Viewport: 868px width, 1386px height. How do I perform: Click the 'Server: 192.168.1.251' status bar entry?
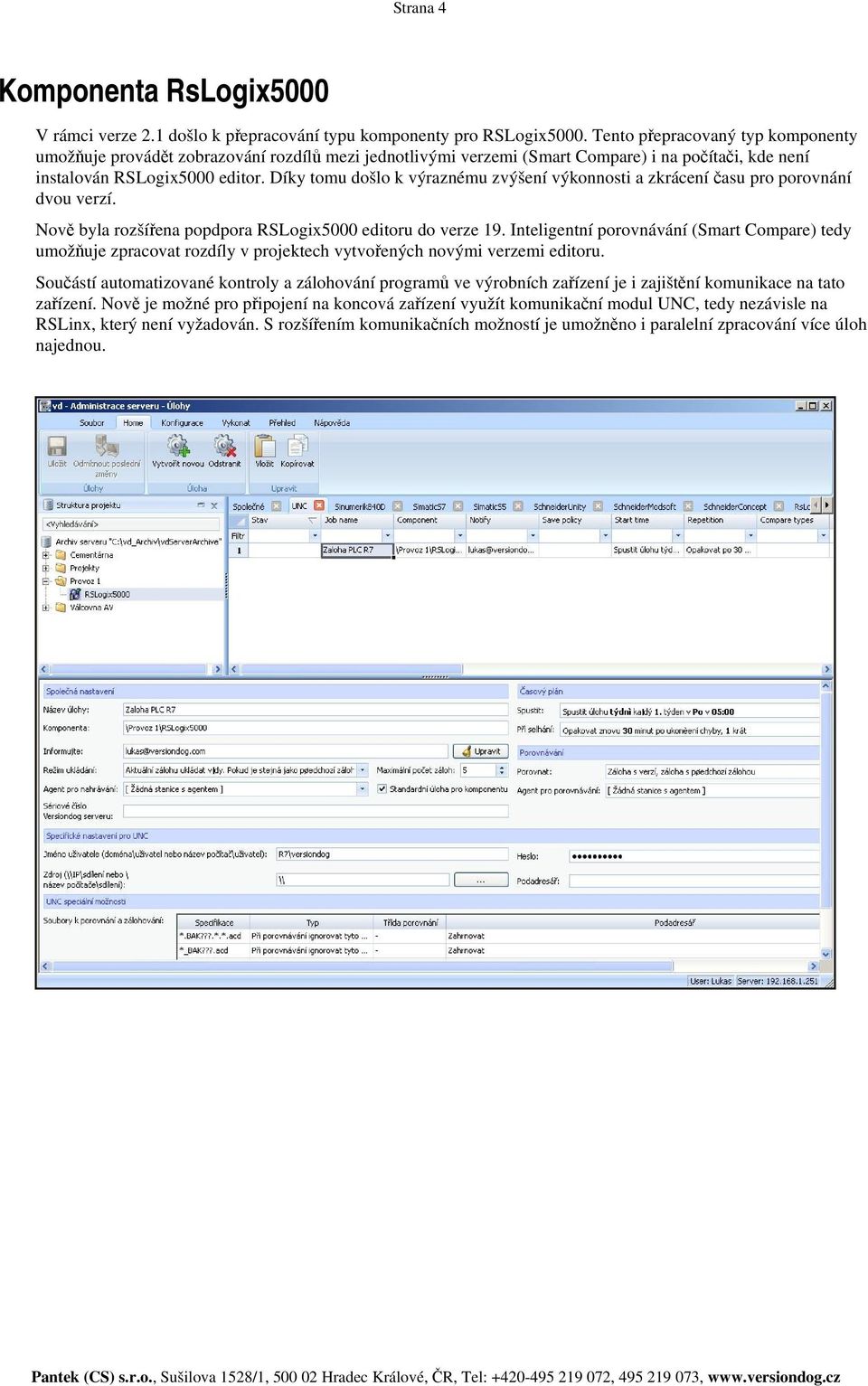pyautogui.click(x=778, y=980)
